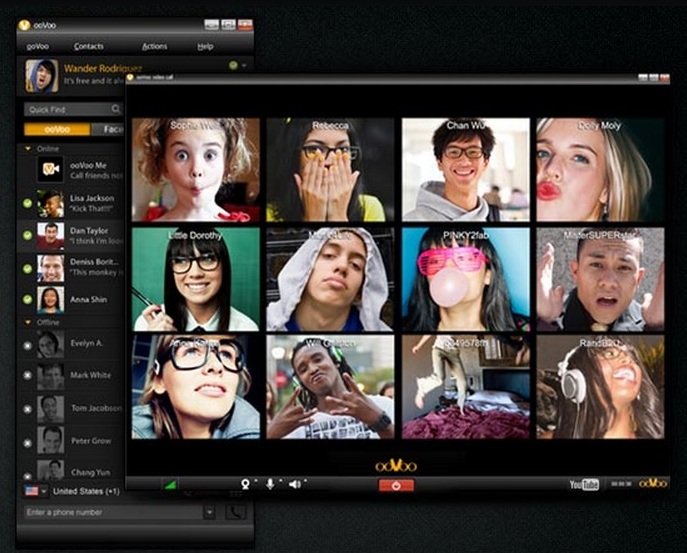Viewport: 687px width, 553px height.
Task: Click Dan Taylor's contact photo
Action: point(50,236)
